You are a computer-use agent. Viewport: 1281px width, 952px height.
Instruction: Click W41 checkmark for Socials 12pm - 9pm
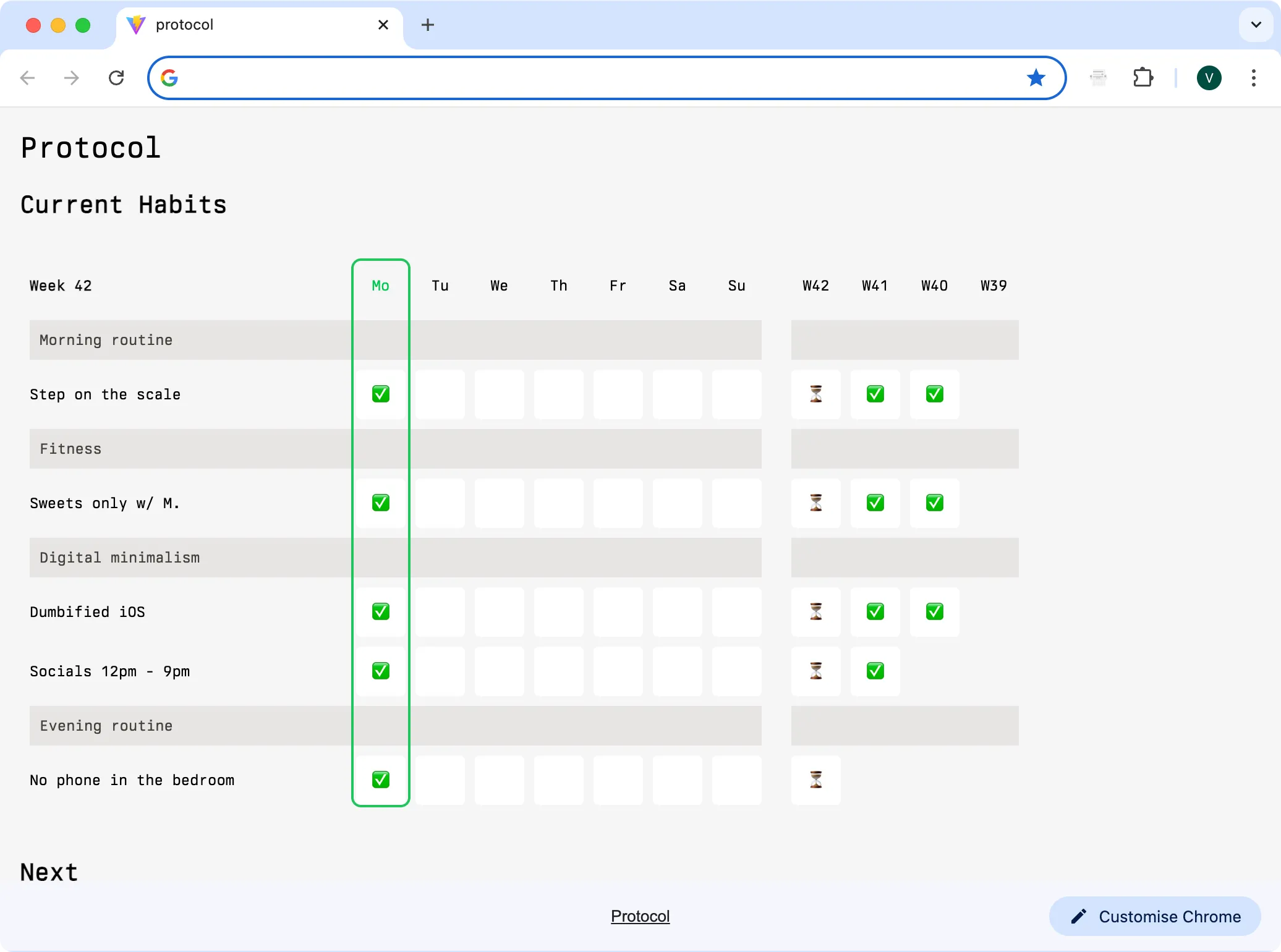pyautogui.click(x=875, y=671)
